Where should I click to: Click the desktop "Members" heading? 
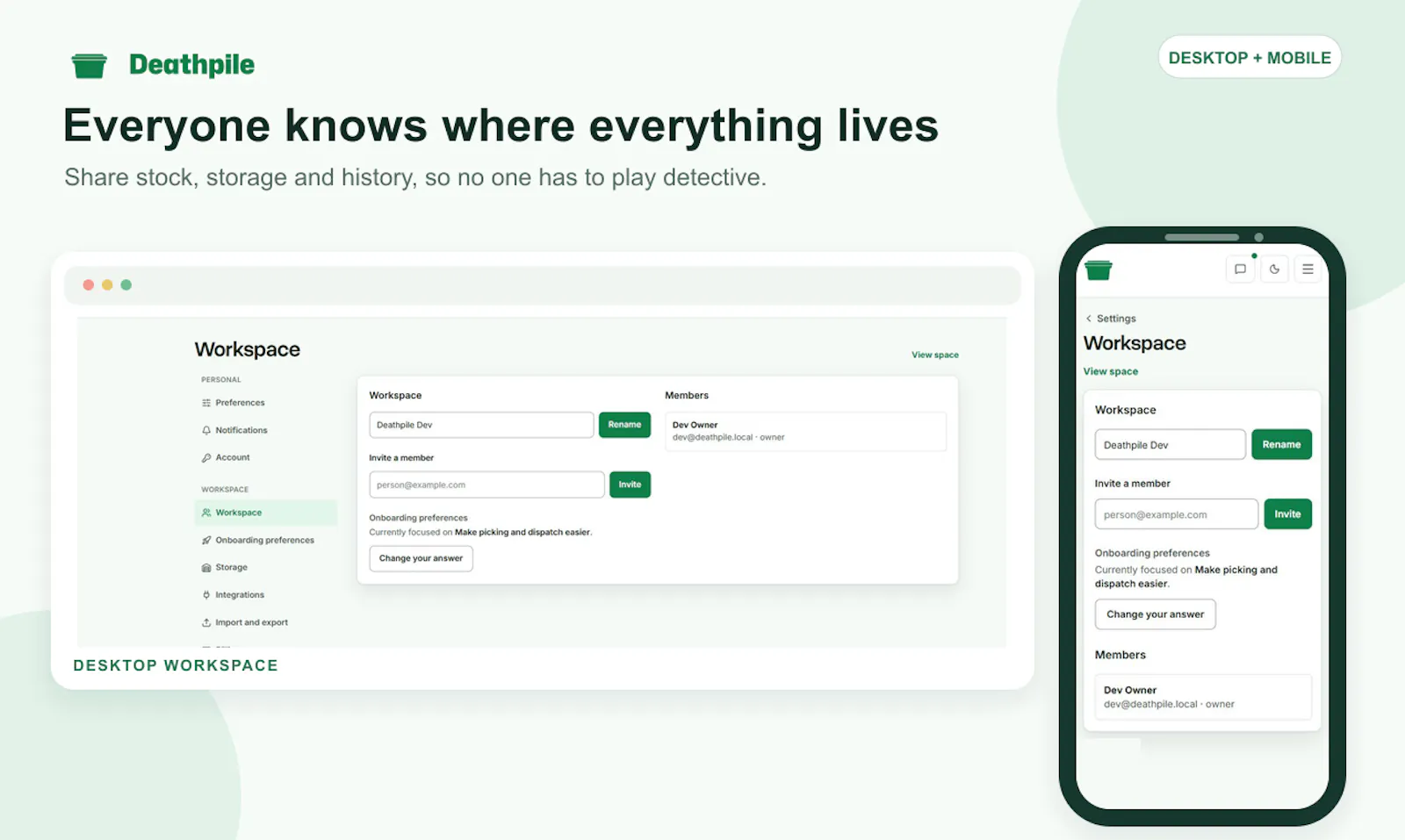[x=687, y=396]
